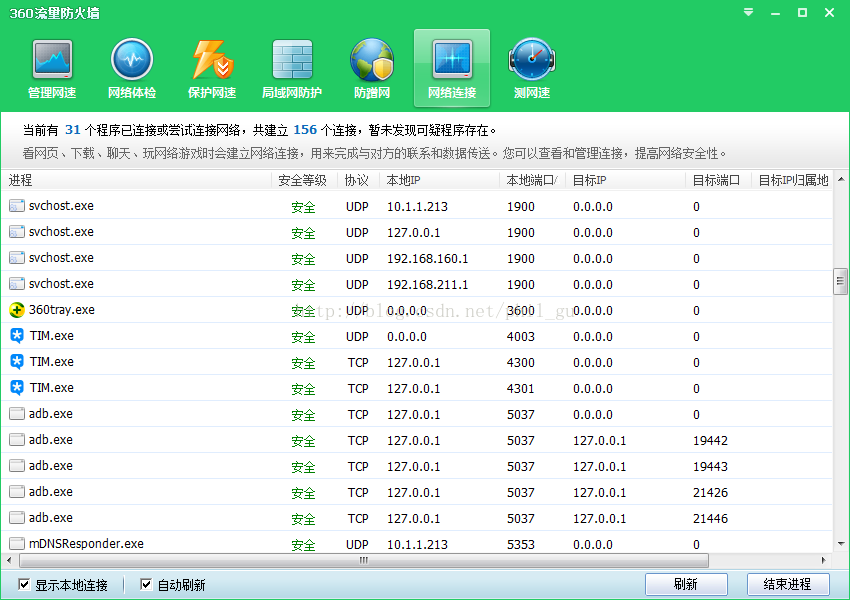
Task: Toggle 自动刷新 checkbox
Action: [146, 584]
